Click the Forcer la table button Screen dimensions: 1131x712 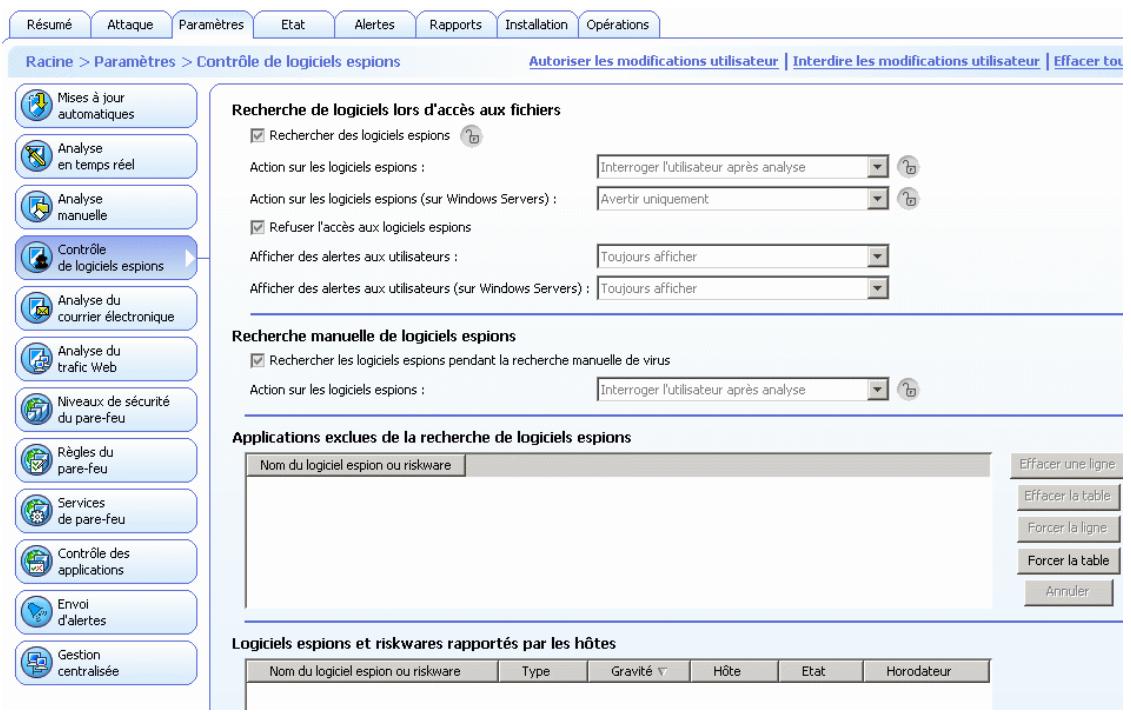[x=1068, y=561]
